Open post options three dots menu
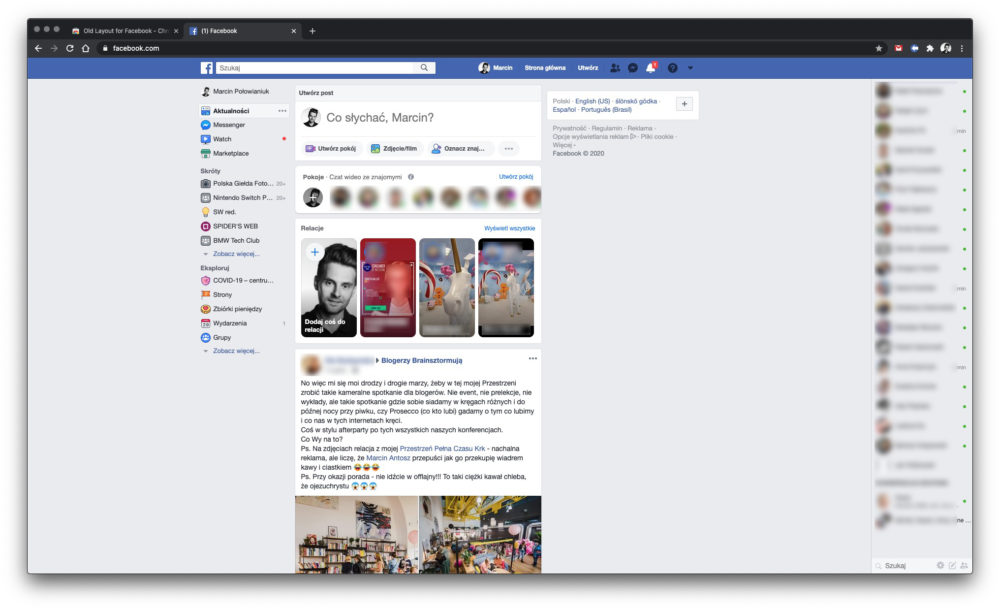The height and width of the screenshot is (610, 1000). (533, 359)
